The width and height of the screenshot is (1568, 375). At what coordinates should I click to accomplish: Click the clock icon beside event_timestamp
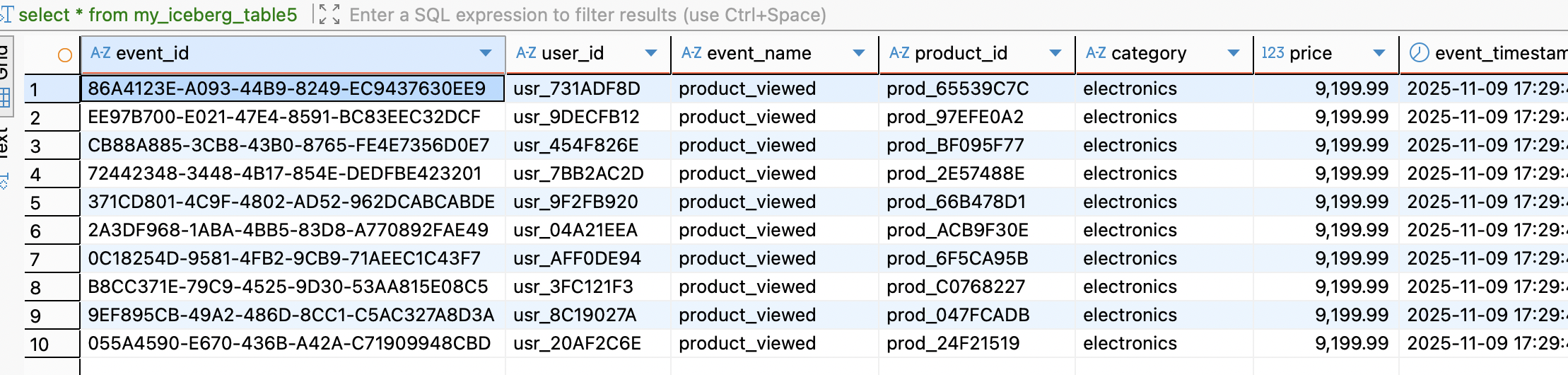click(x=1418, y=53)
